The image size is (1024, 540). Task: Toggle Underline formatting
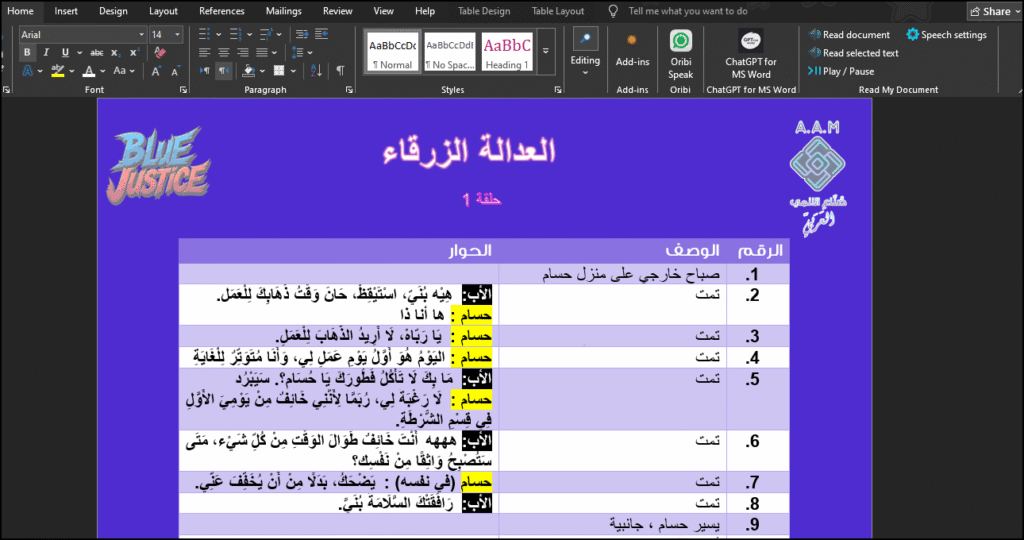pos(65,52)
